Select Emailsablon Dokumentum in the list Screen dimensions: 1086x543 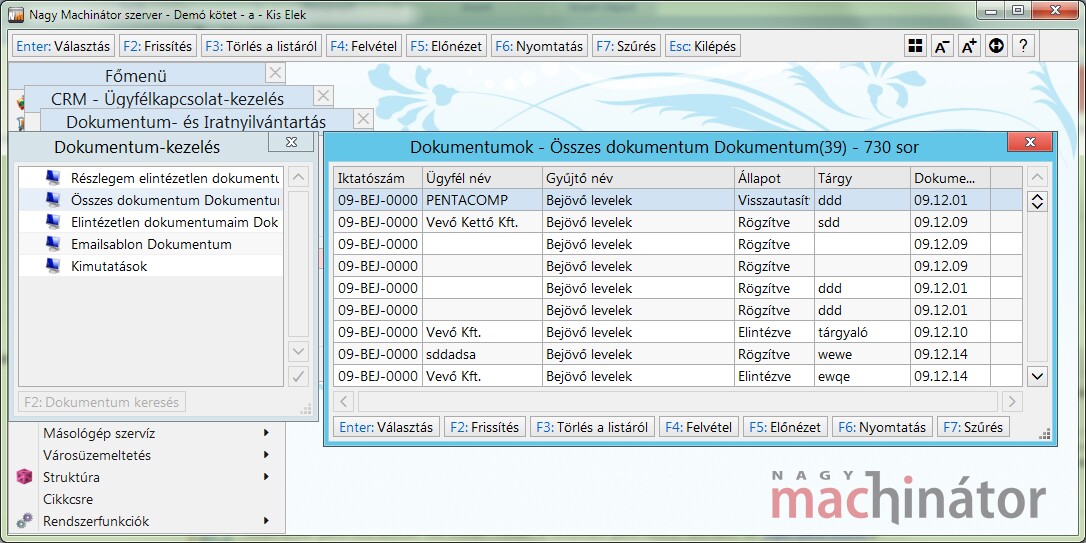click(x=150, y=244)
